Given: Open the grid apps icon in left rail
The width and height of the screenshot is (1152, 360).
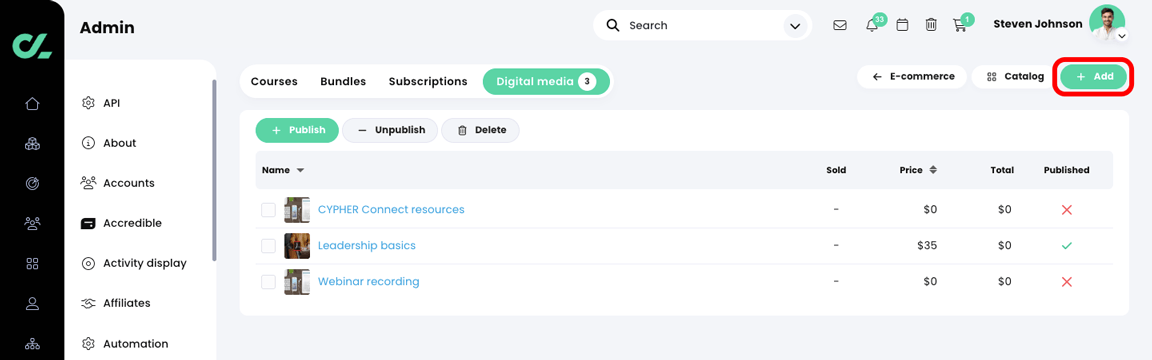Looking at the screenshot, I should coord(32,263).
